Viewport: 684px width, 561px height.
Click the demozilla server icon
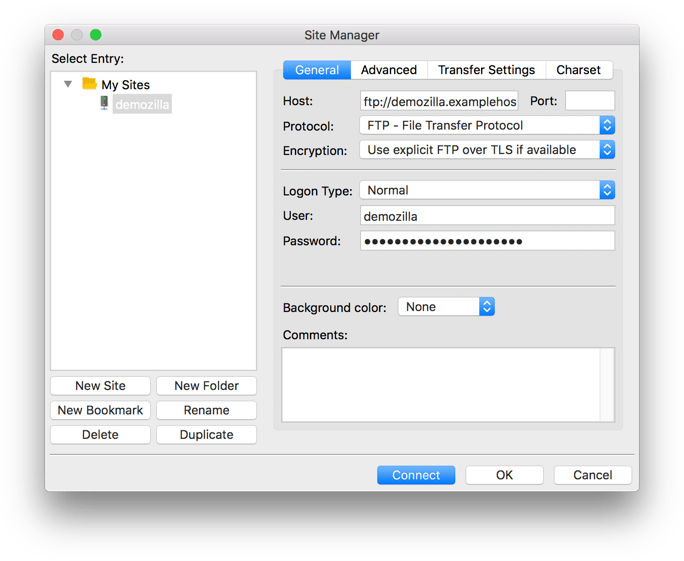click(104, 103)
